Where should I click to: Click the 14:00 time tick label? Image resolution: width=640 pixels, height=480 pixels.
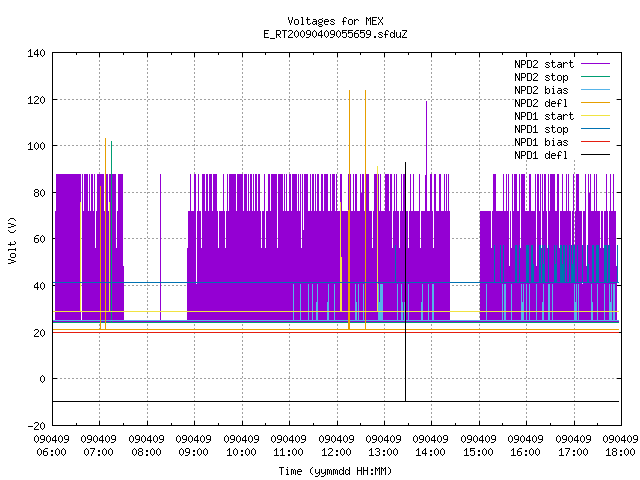coord(431,453)
